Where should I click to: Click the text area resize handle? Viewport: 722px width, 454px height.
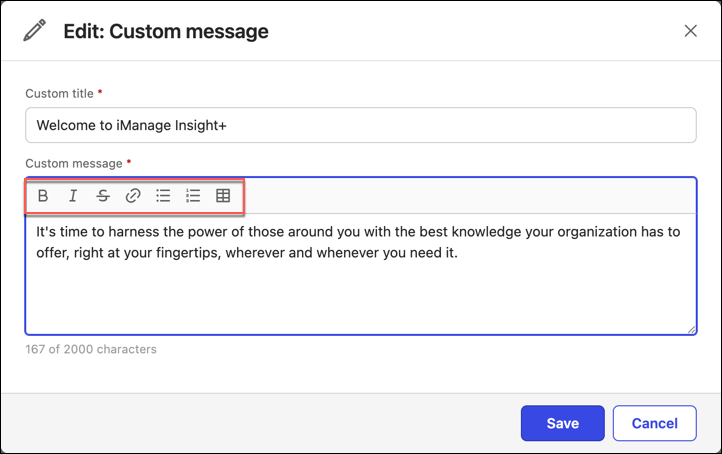coord(691,329)
